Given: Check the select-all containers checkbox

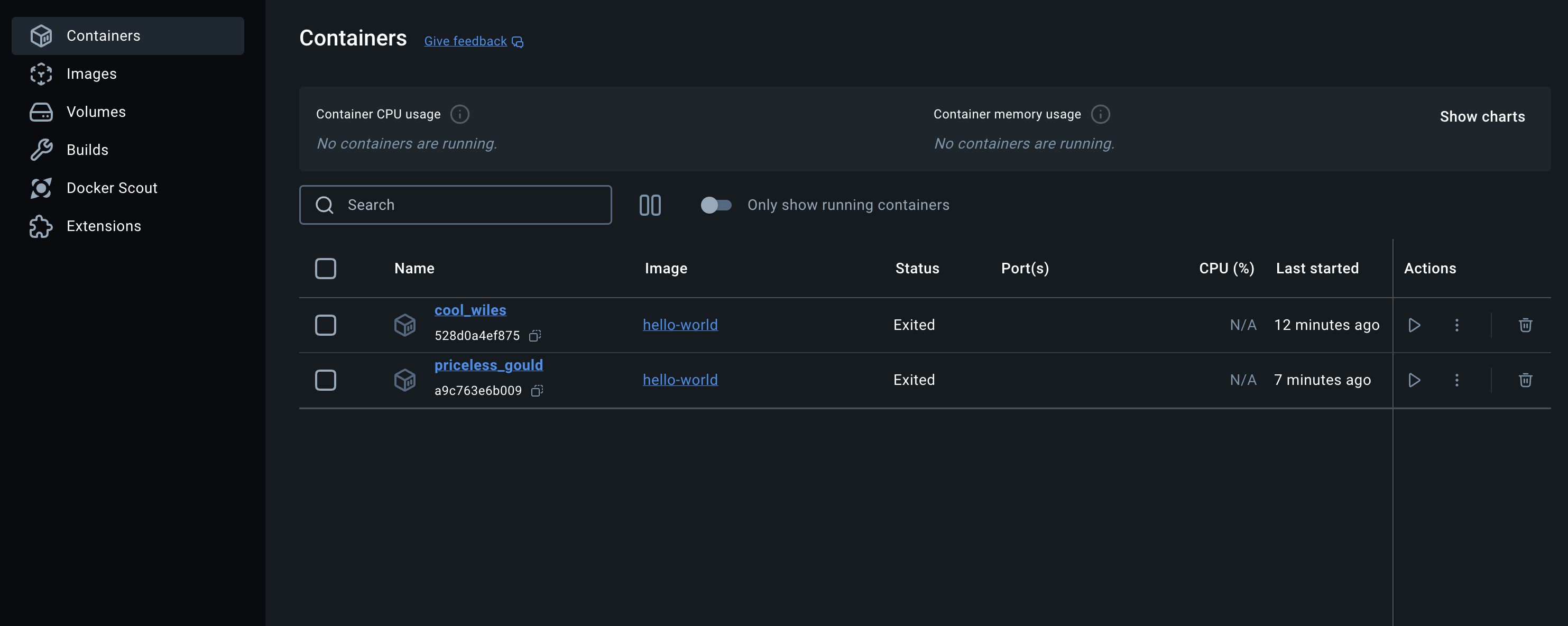Looking at the screenshot, I should point(326,269).
